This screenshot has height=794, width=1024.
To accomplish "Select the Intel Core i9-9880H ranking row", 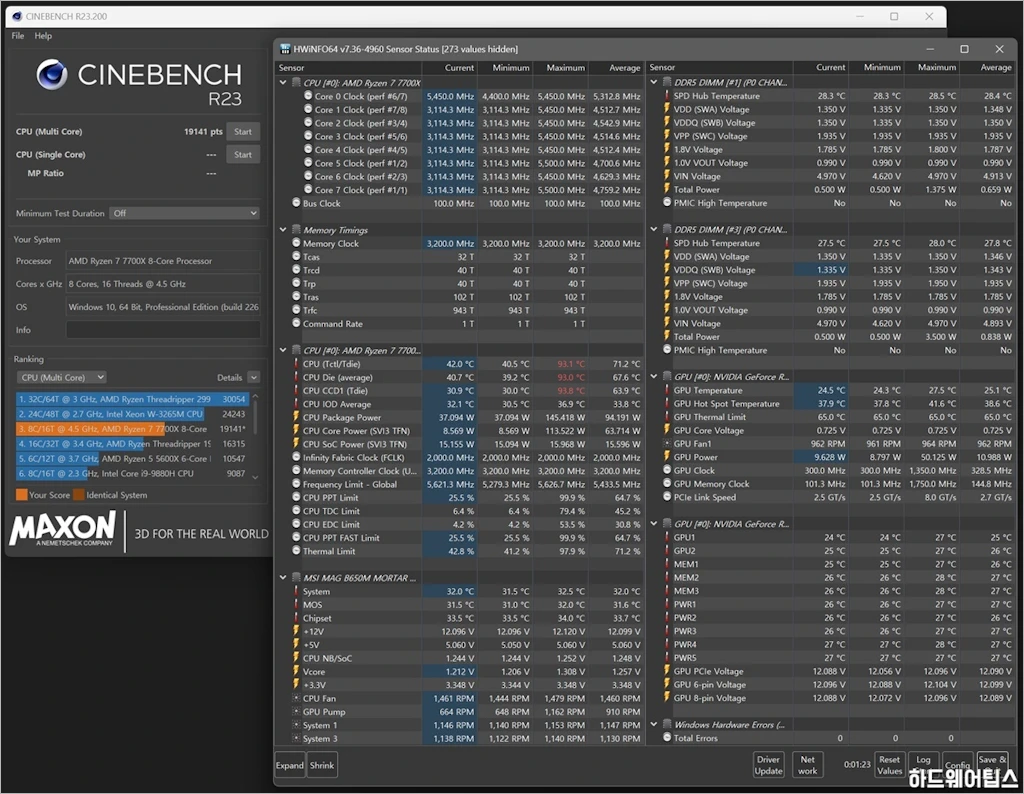I will tap(133, 473).
